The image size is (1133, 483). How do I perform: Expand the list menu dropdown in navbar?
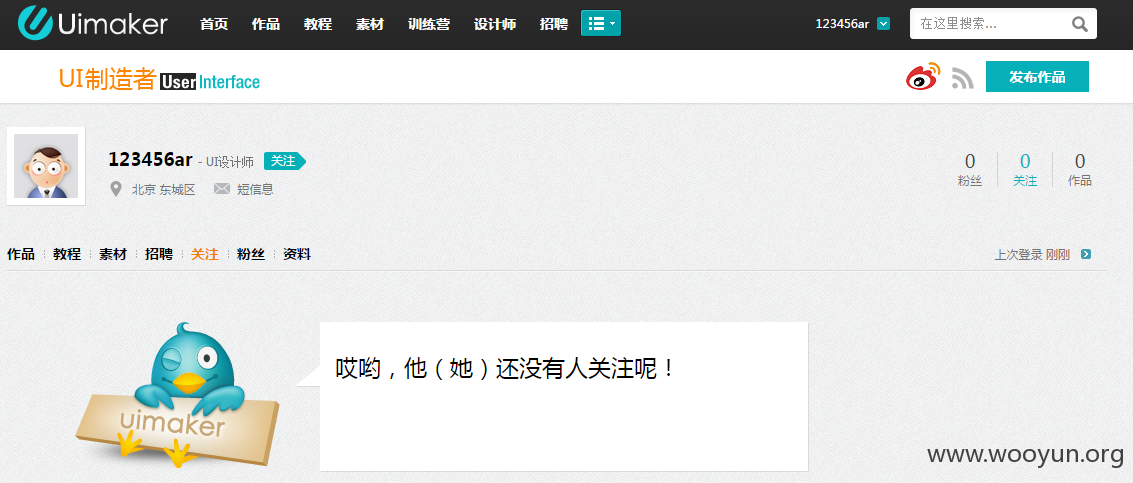click(600, 23)
